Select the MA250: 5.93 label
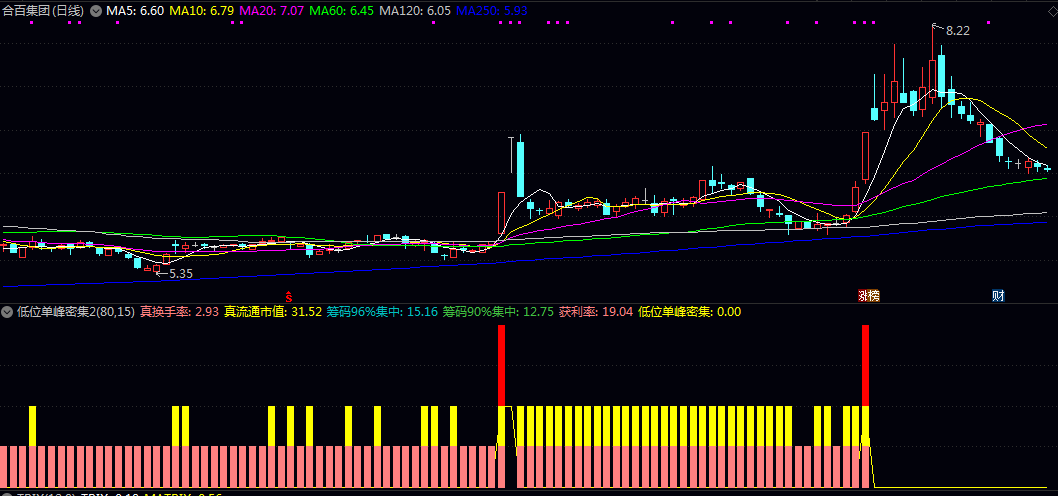This screenshot has height=496, width=1058. [x=492, y=11]
